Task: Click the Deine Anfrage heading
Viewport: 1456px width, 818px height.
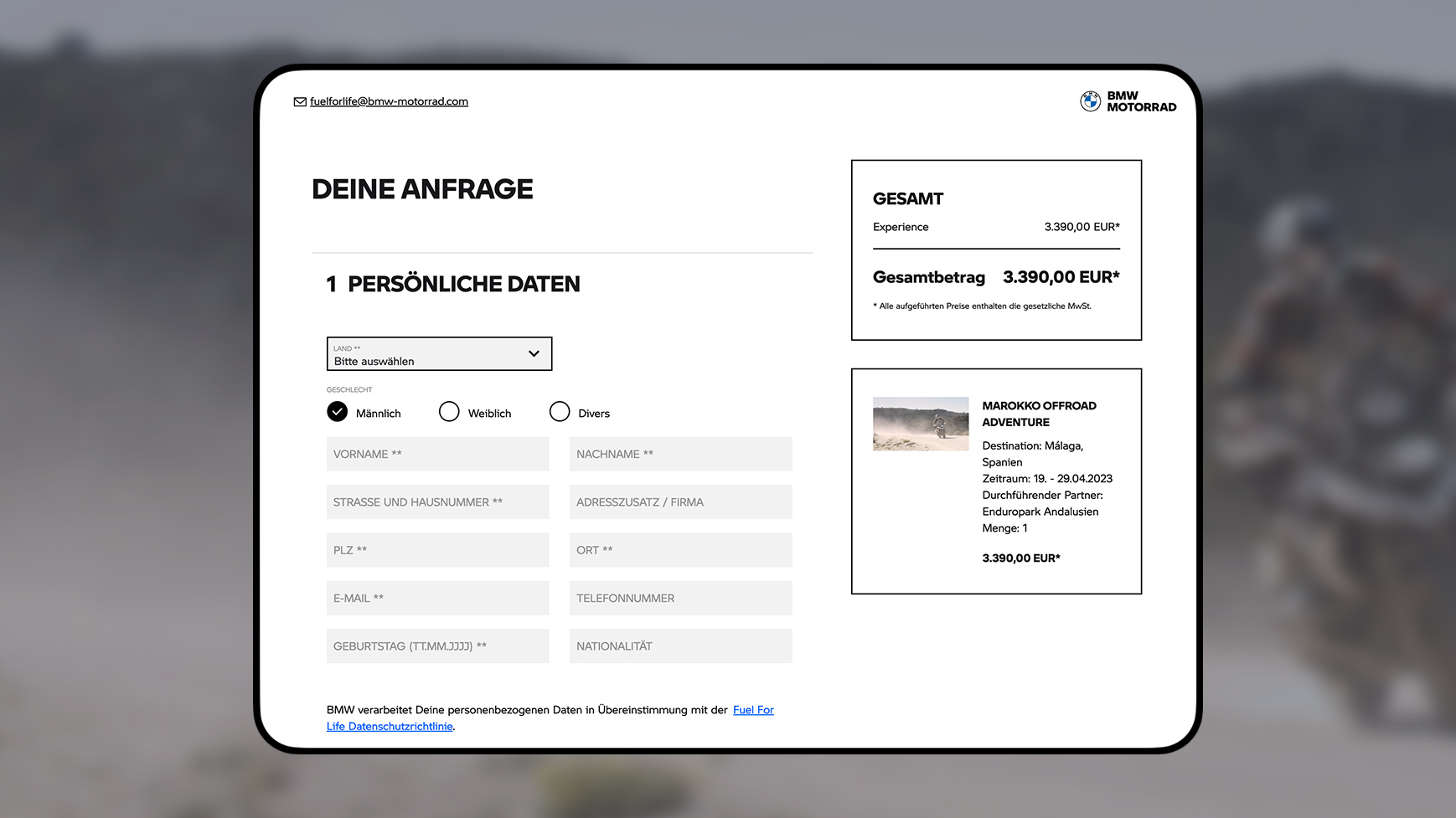Action: click(422, 189)
